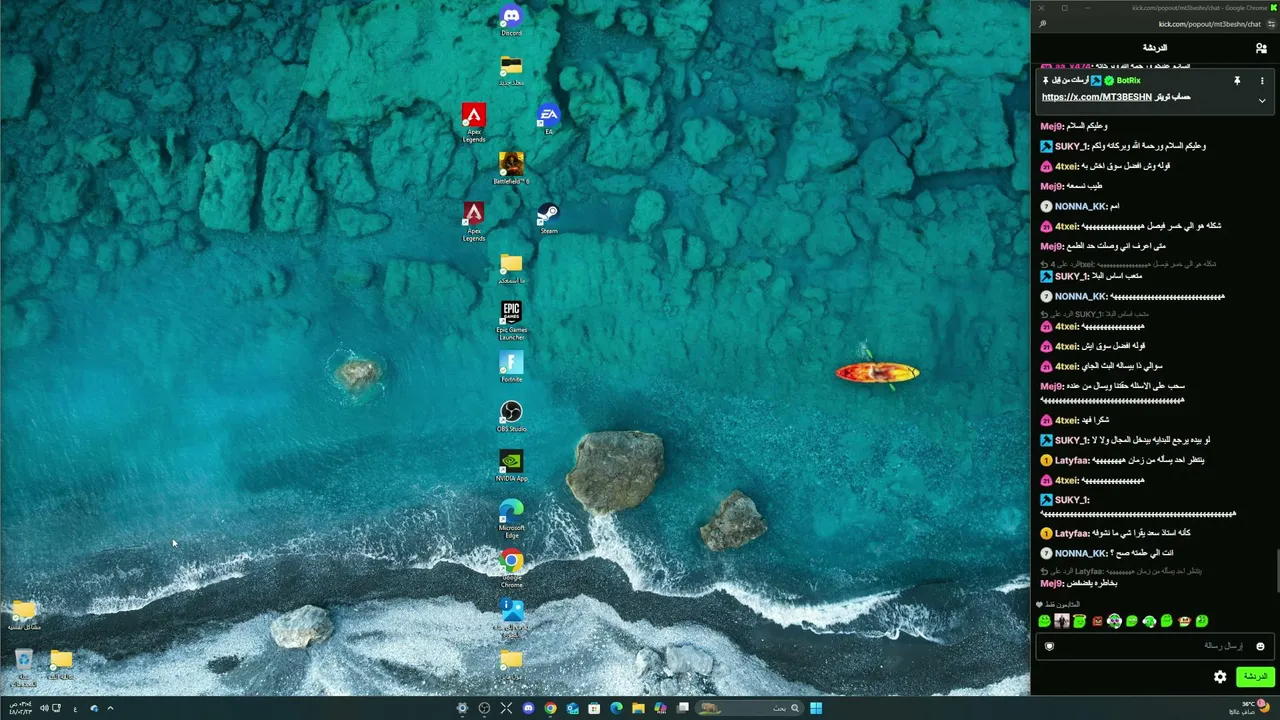This screenshot has width=1280, height=720.
Task: Launch Battlefield 6 from the desktop
Action: click(511, 168)
